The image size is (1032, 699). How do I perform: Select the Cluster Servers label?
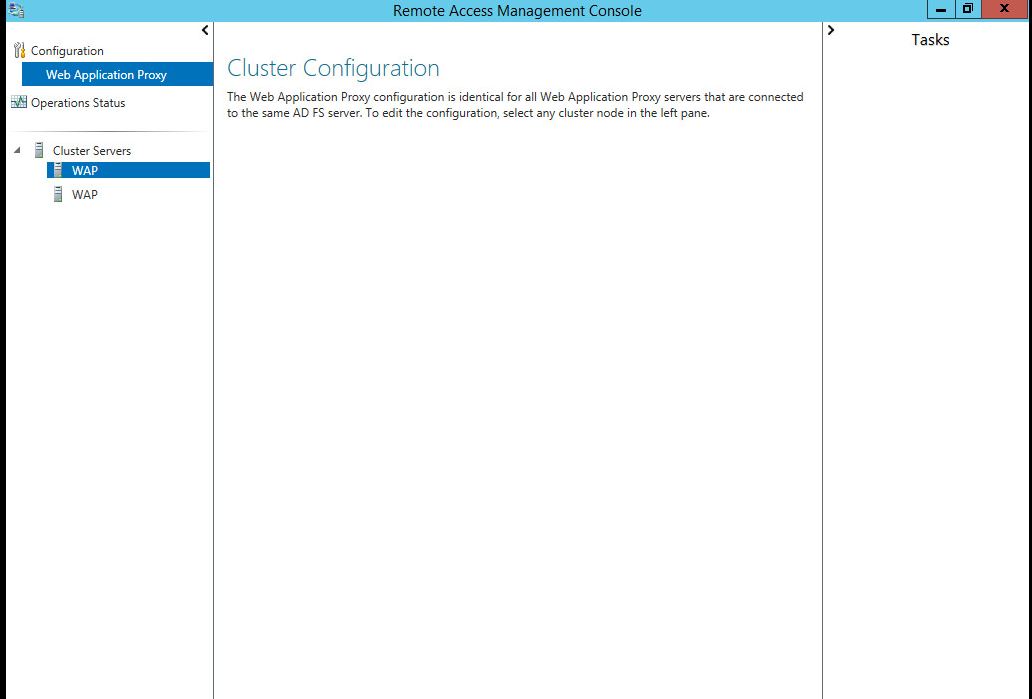click(x=91, y=151)
